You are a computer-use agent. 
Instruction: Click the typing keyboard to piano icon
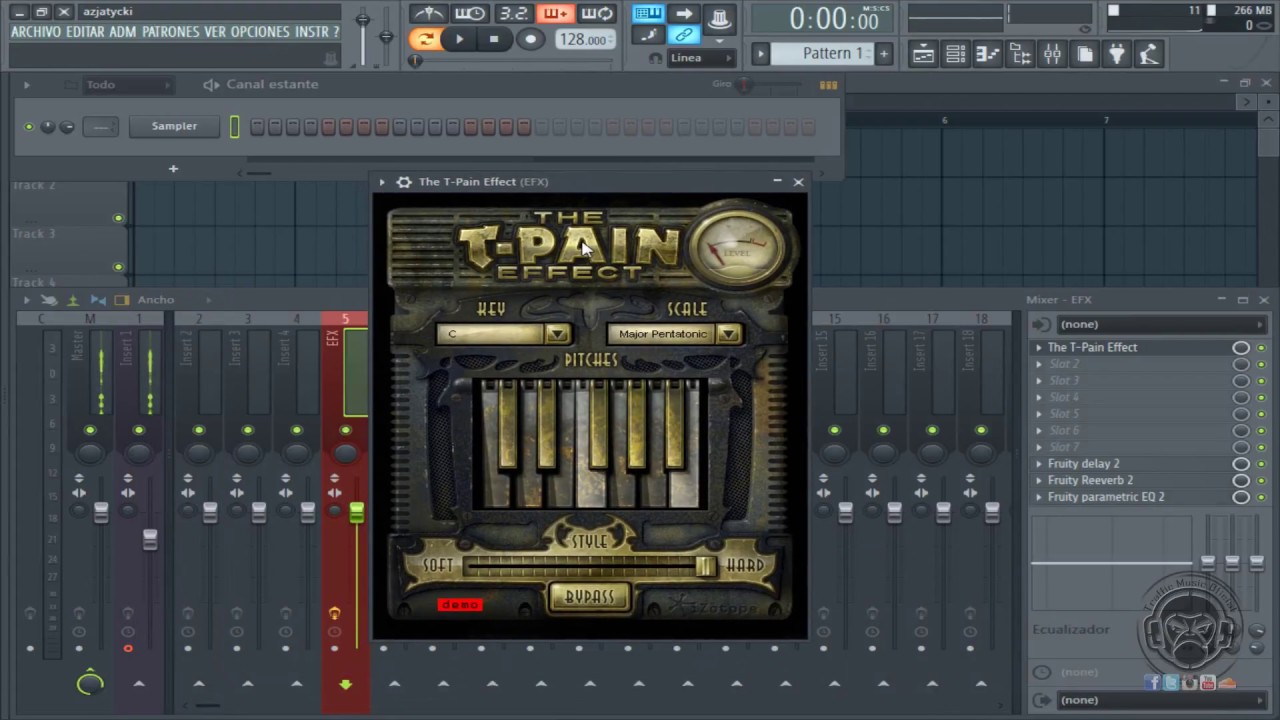tap(648, 13)
